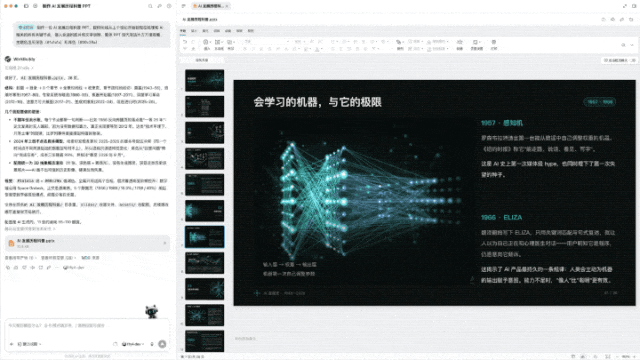
Task: Select the fourth slide thumbnail
Action: coord(204,158)
